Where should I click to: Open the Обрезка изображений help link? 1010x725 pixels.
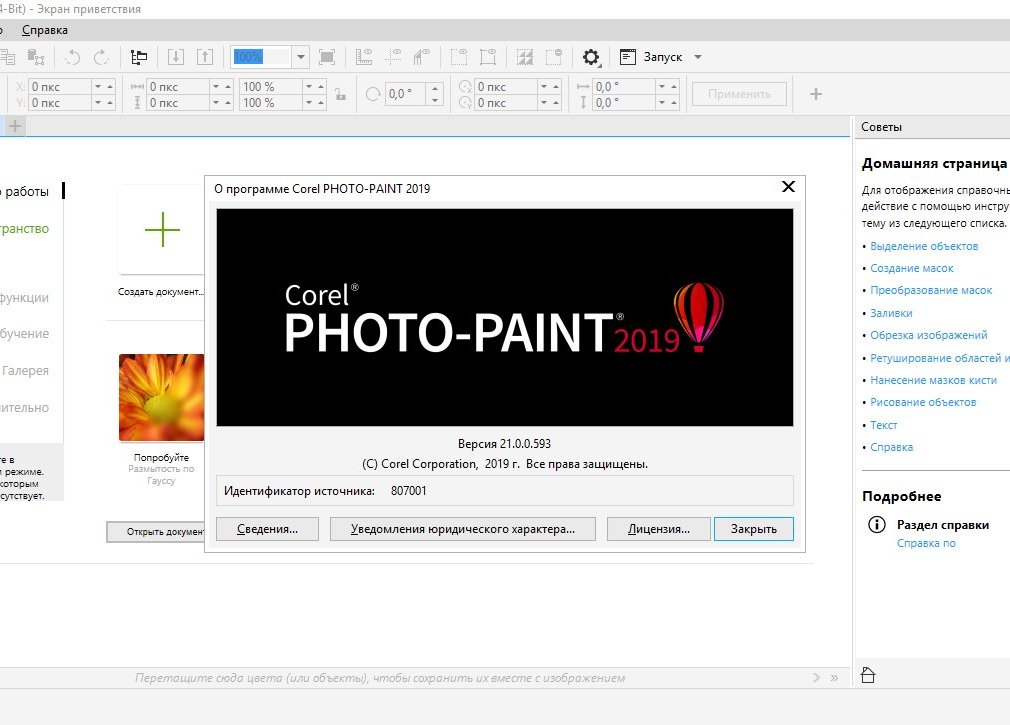click(928, 335)
